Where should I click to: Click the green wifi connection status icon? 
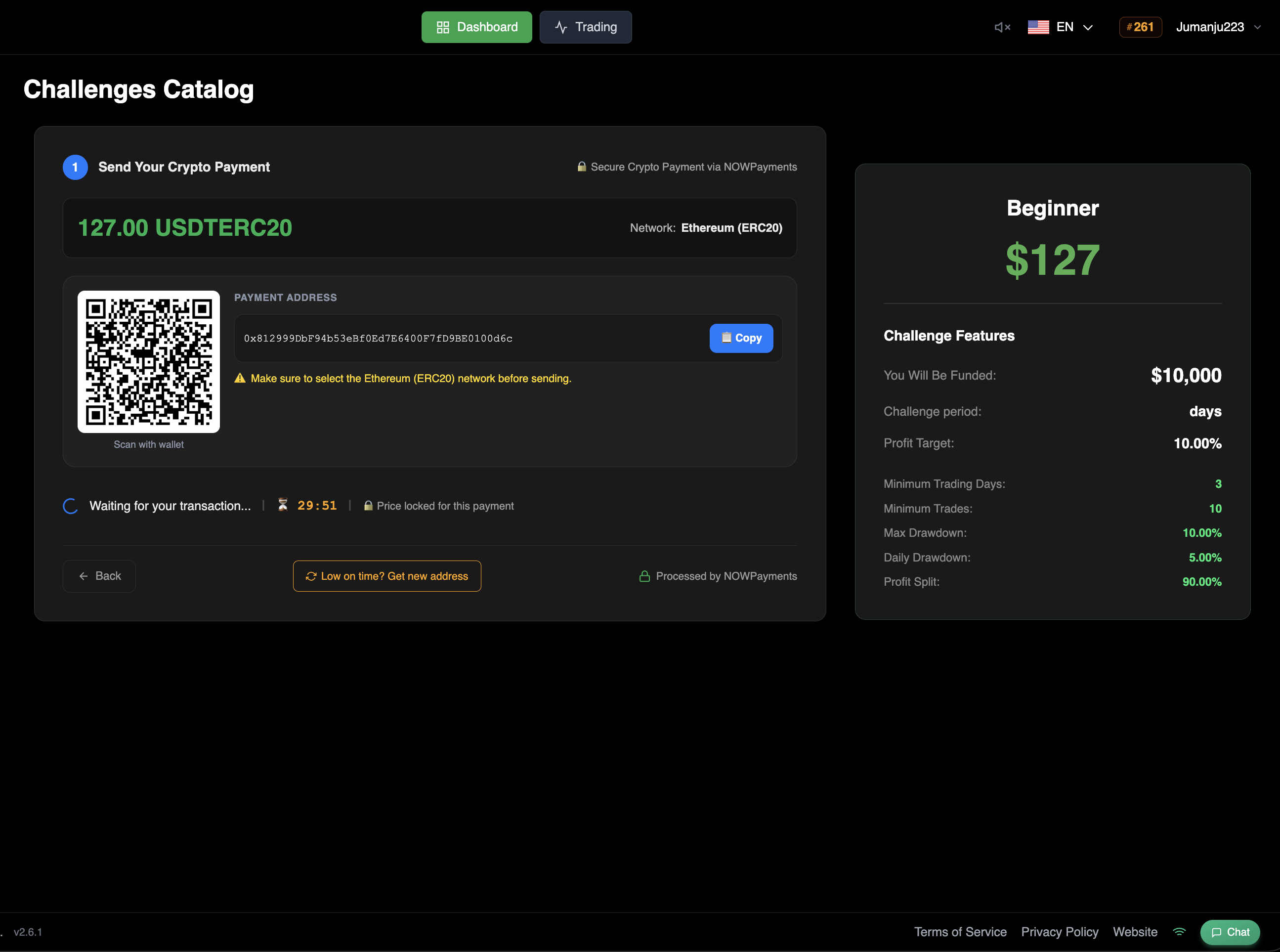tap(1179, 932)
